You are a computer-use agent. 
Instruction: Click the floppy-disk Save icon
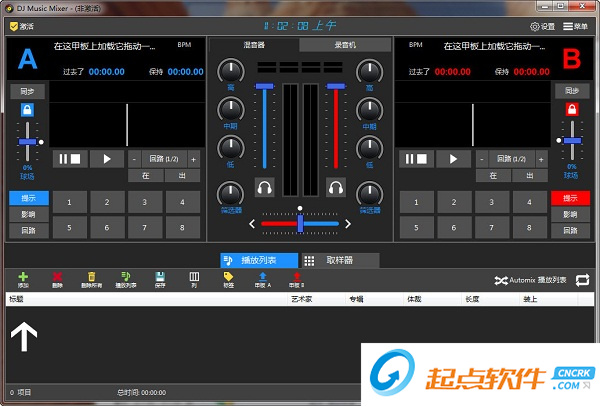160,280
